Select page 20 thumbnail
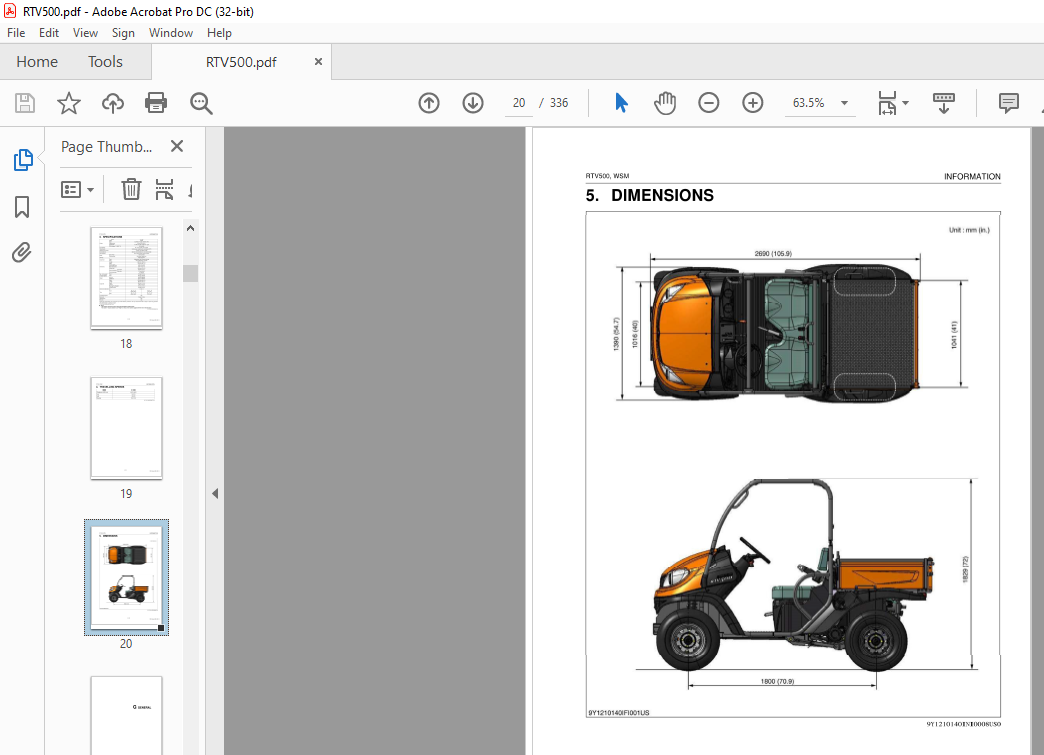Viewport: 1044px width, 755px height. (x=127, y=577)
